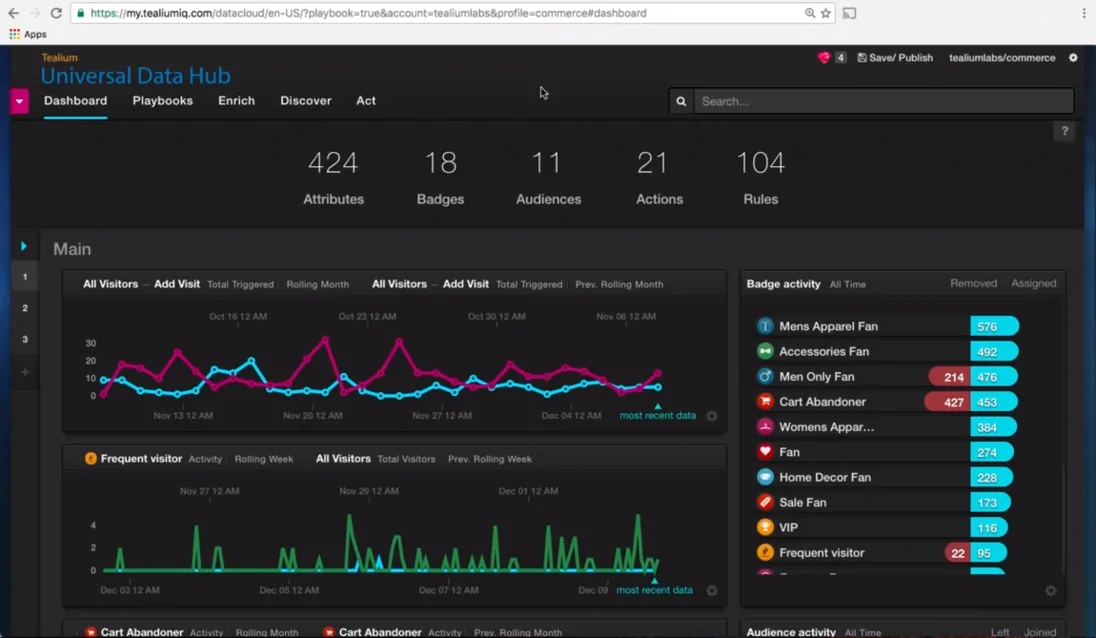Viewport: 1096px width, 638px height.
Task: Click the Womens Apparel badge icon
Action: click(x=765, y=426)
